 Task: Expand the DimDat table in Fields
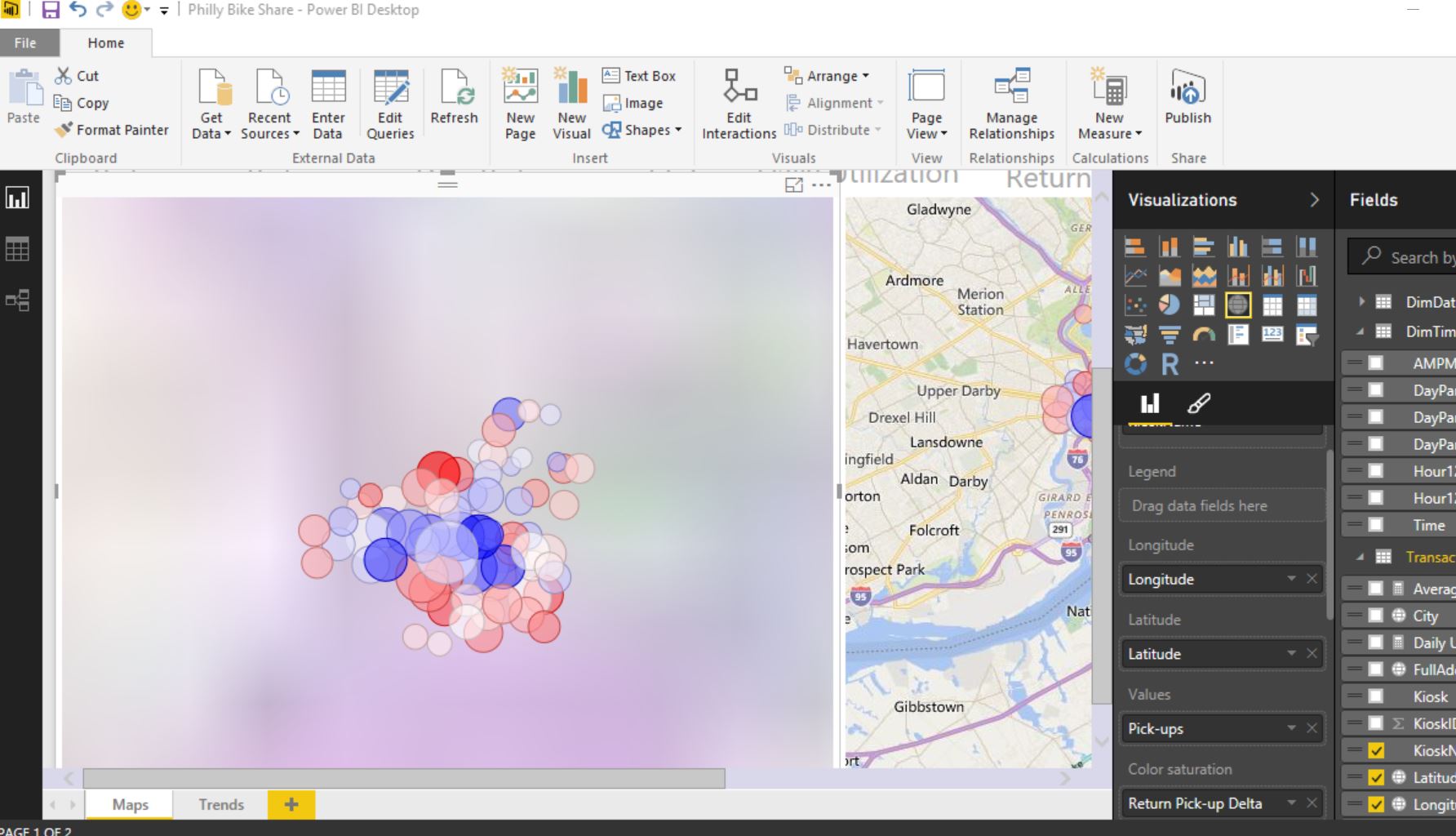click(1361, 301)
